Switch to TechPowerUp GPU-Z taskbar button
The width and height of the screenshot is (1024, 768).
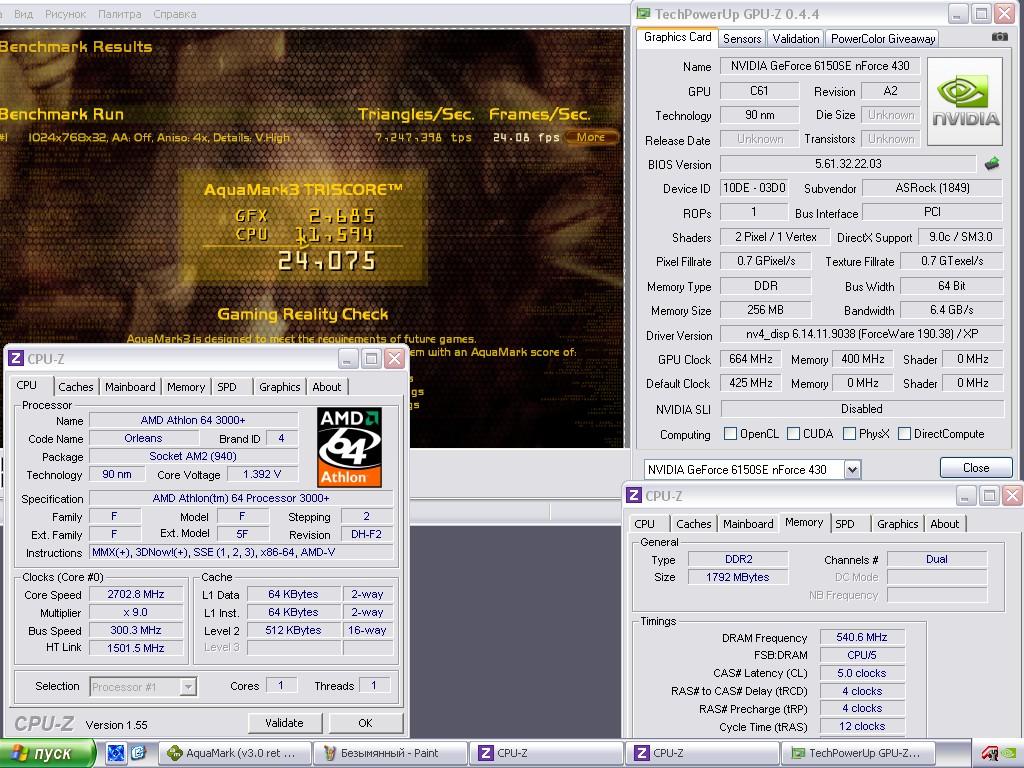[x=857, y=753]
